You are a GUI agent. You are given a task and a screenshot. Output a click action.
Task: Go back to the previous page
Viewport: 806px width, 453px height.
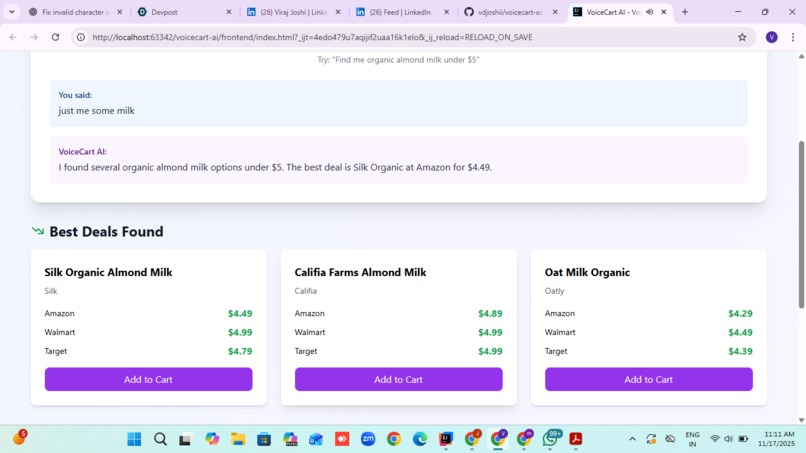click(13, 37)
